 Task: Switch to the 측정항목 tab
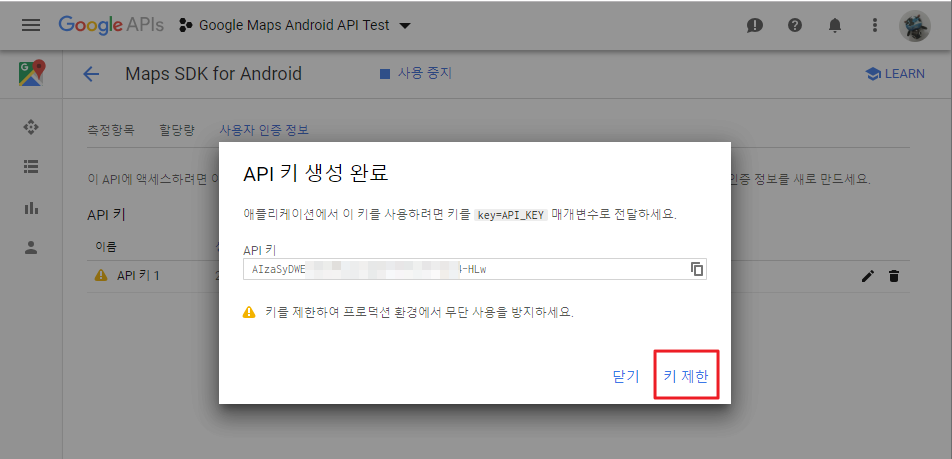pos(111,130)
